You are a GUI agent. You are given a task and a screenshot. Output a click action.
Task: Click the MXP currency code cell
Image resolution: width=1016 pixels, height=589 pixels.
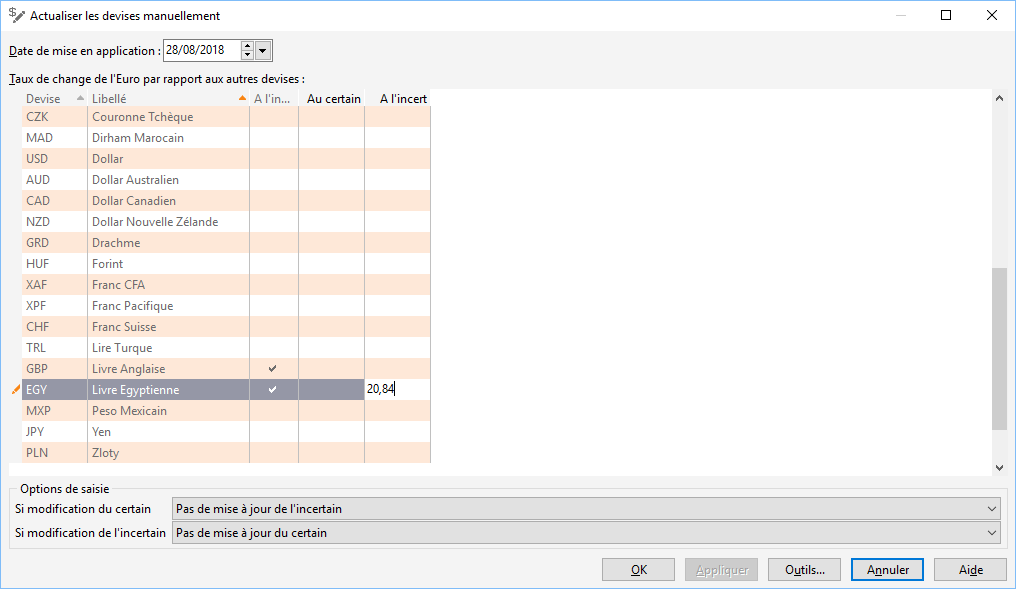pyautogui.click(x=54, y=411)
